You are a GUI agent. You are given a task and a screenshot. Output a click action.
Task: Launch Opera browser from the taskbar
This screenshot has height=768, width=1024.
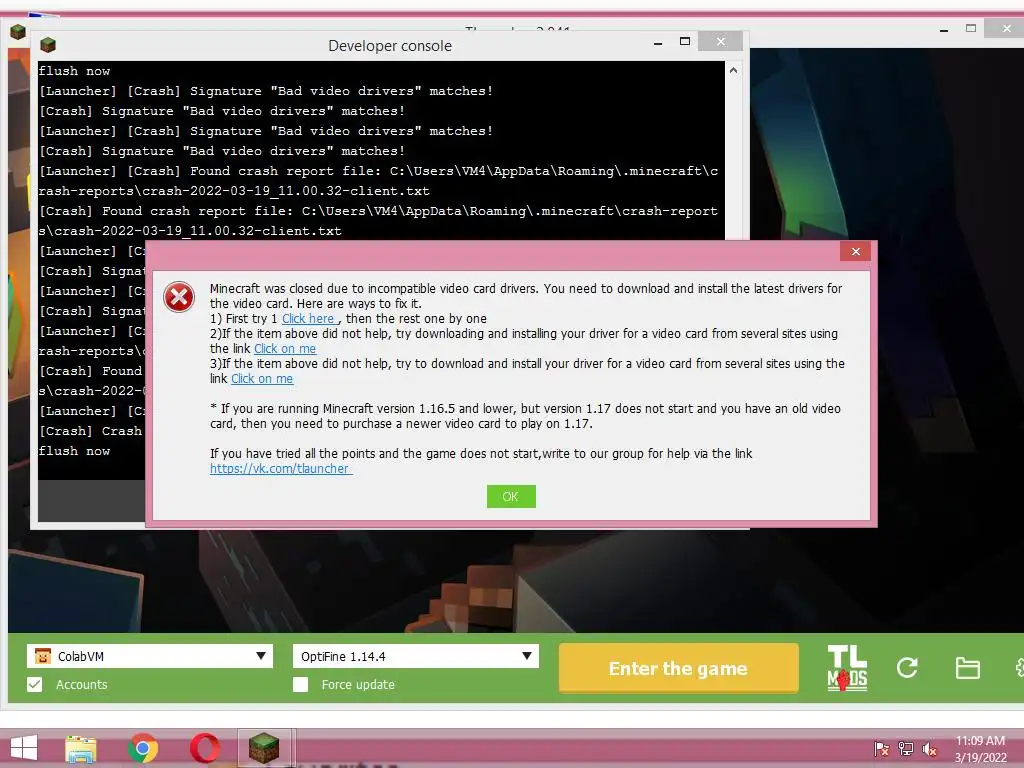tap(205, 748)
